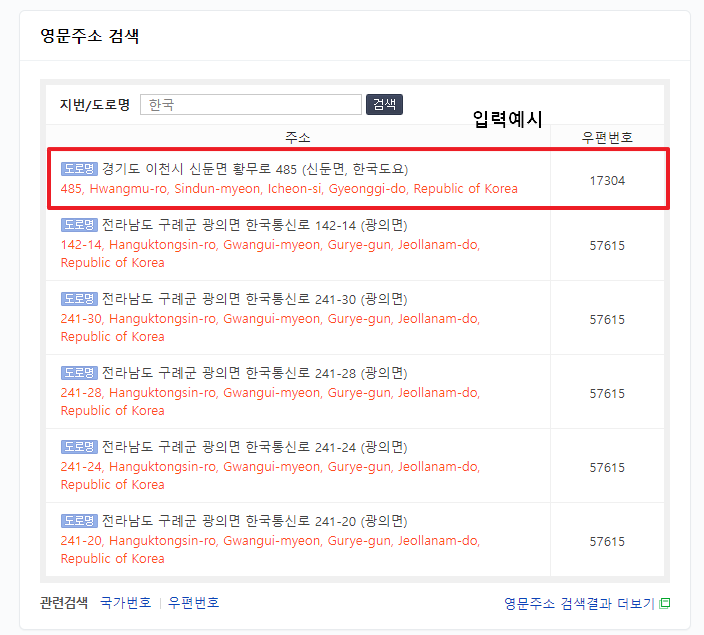Image resolution: width=704 pixels, height=635 pixels.
Task: Select the 한국통신로 241-24 Korean address
Action: click(x=255, y=447)
